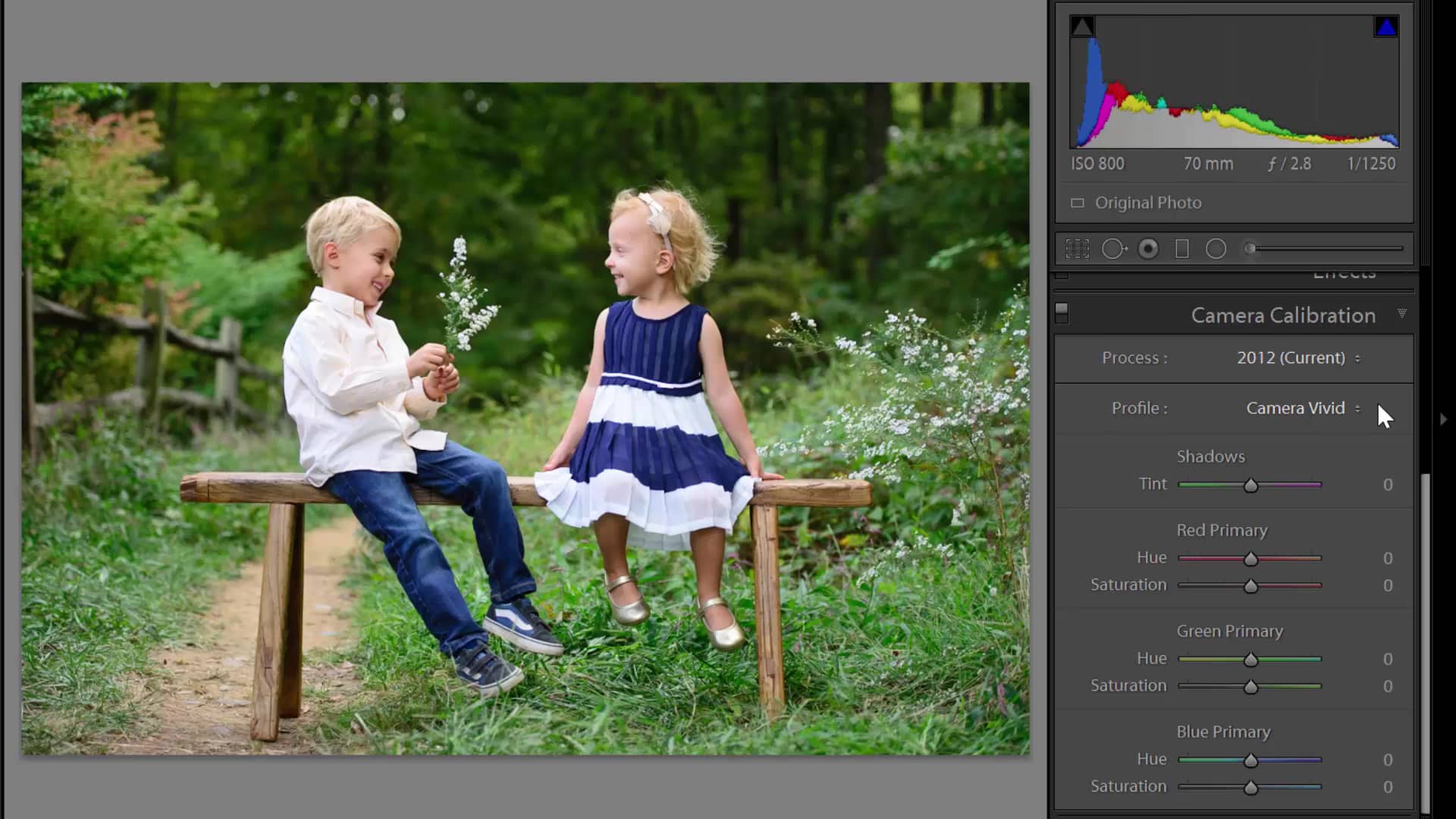Screen dimensions: 1456x819
Task: Toggle the Effects panel switch
Action: (x=1062, y=275)
